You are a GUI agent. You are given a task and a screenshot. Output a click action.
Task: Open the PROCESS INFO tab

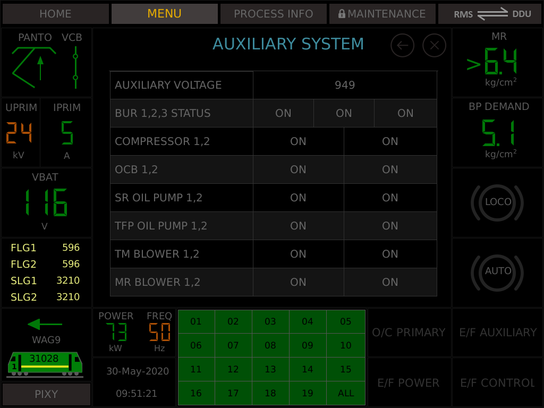click(273, 14)
